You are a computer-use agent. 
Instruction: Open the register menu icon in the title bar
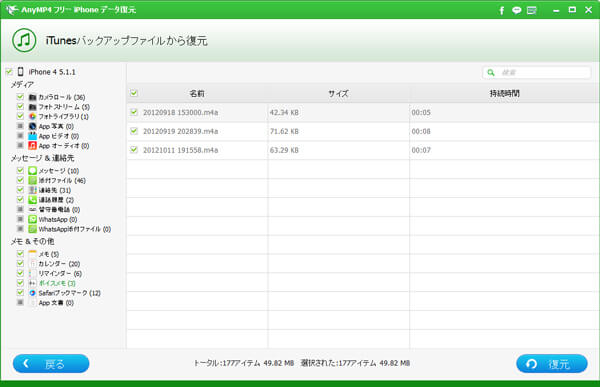pos(532,10)
